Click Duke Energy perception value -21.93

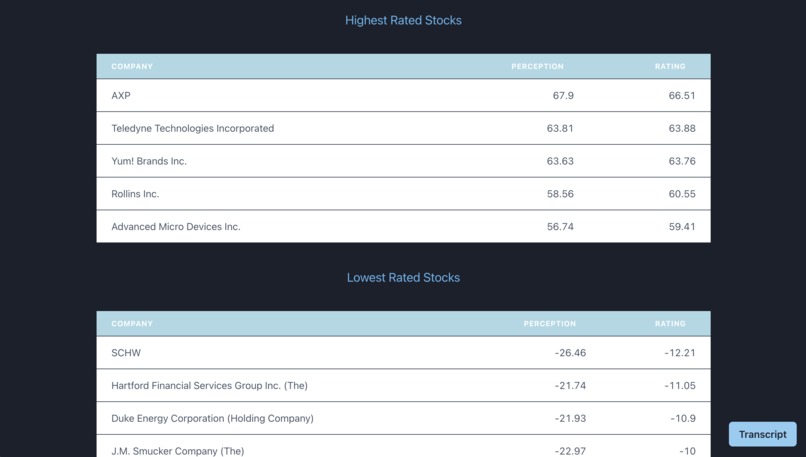(x=570, y=418)
